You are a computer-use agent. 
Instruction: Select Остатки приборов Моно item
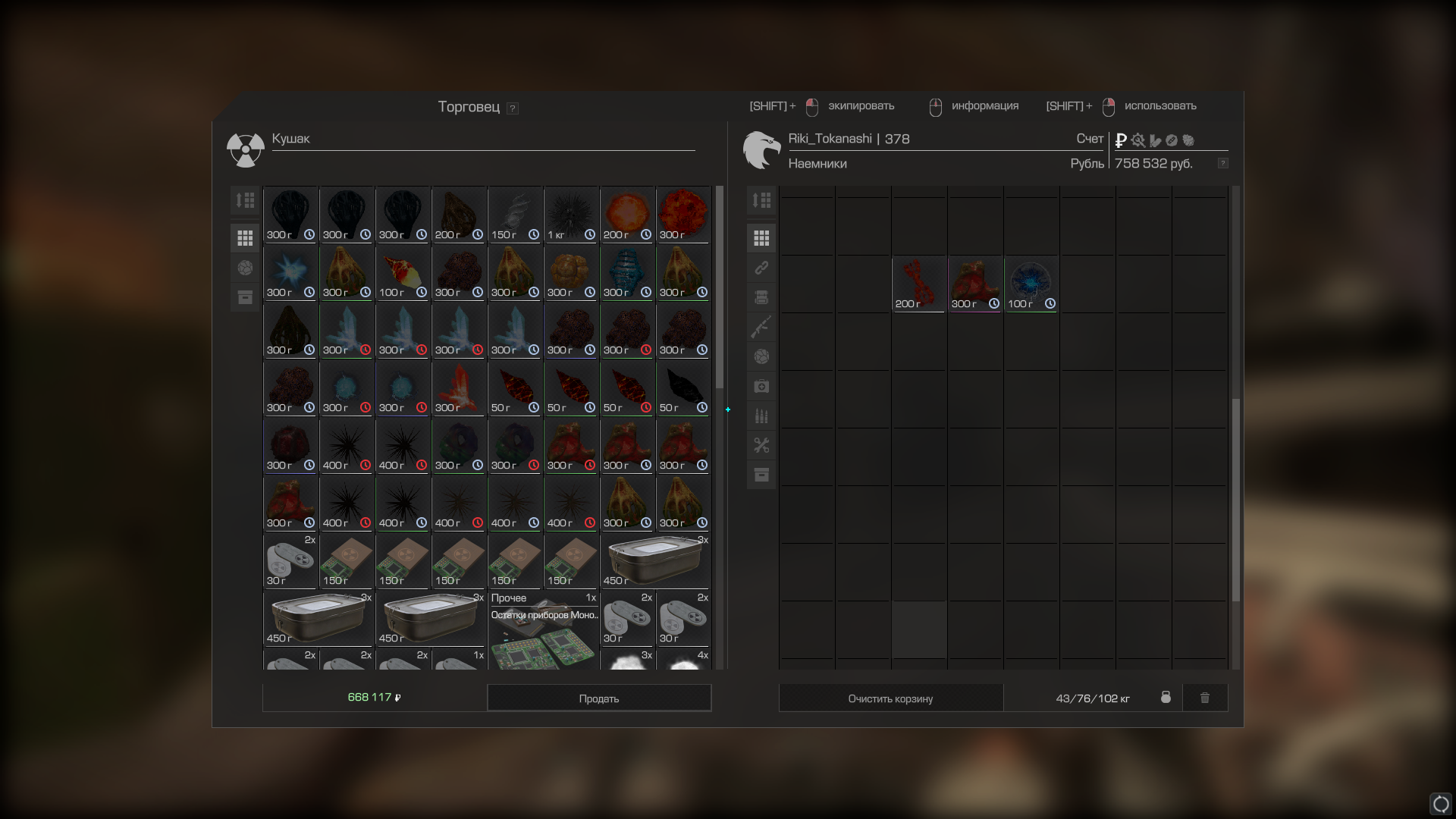(x=544, y=630)
